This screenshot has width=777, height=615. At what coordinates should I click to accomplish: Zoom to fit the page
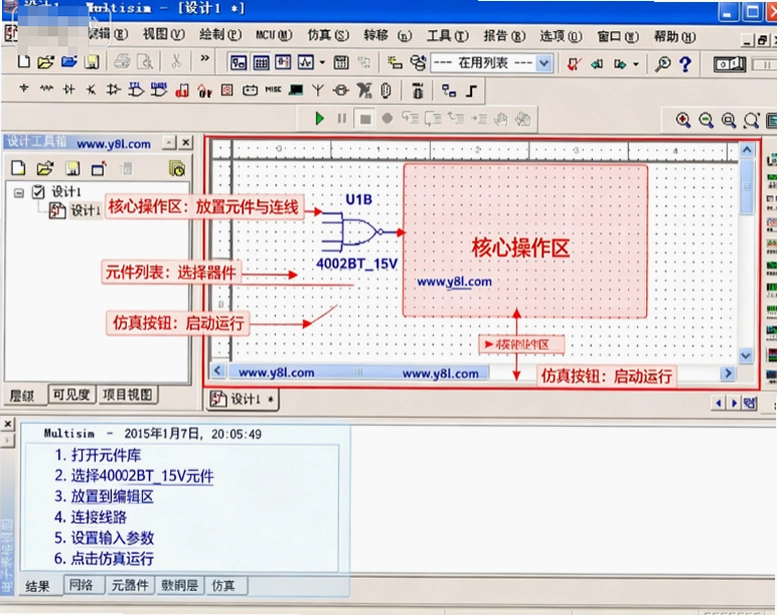coord(751,120)
